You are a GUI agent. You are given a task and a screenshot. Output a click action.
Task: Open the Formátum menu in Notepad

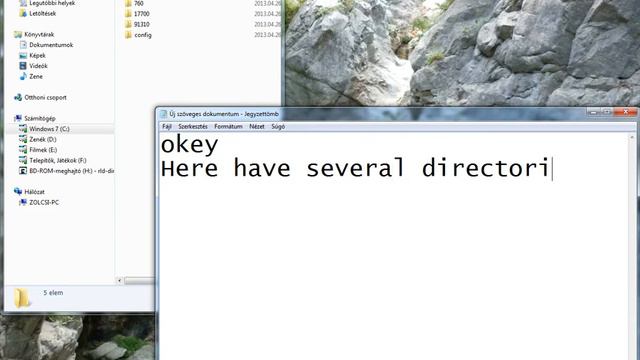click(x=228, y=127)
